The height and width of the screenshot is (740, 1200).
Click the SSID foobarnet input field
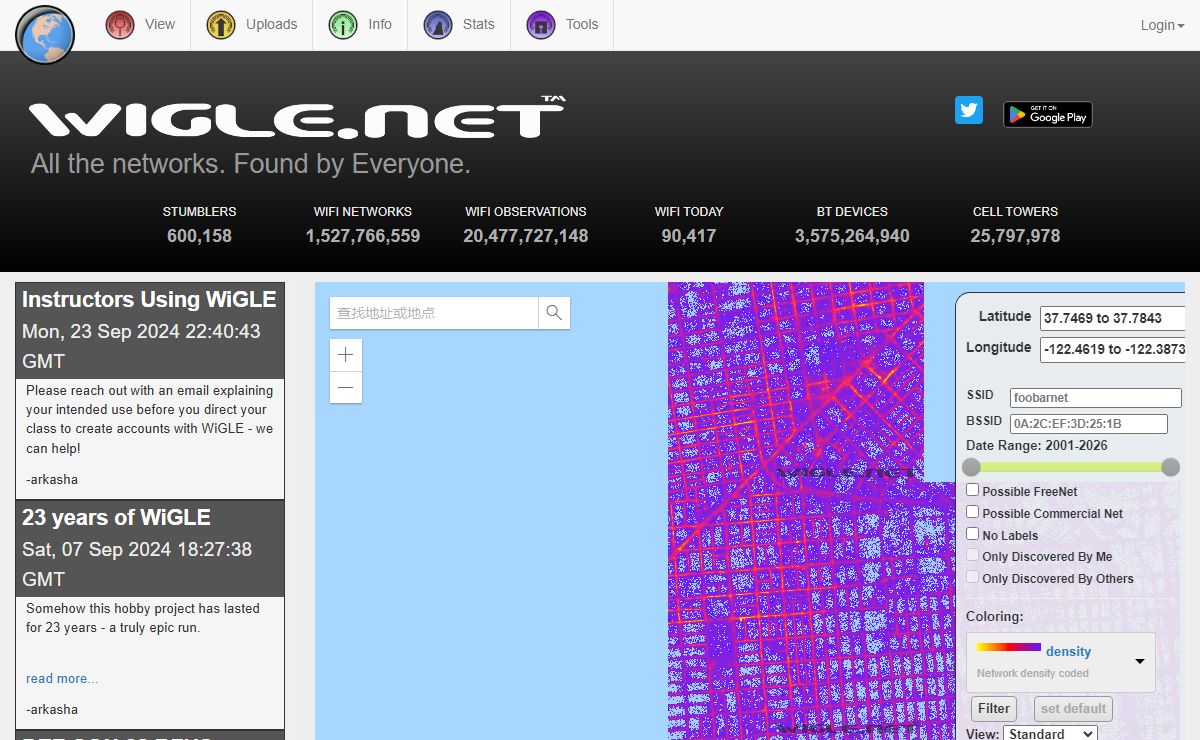pyautogui.click(x=1095, y=398)
